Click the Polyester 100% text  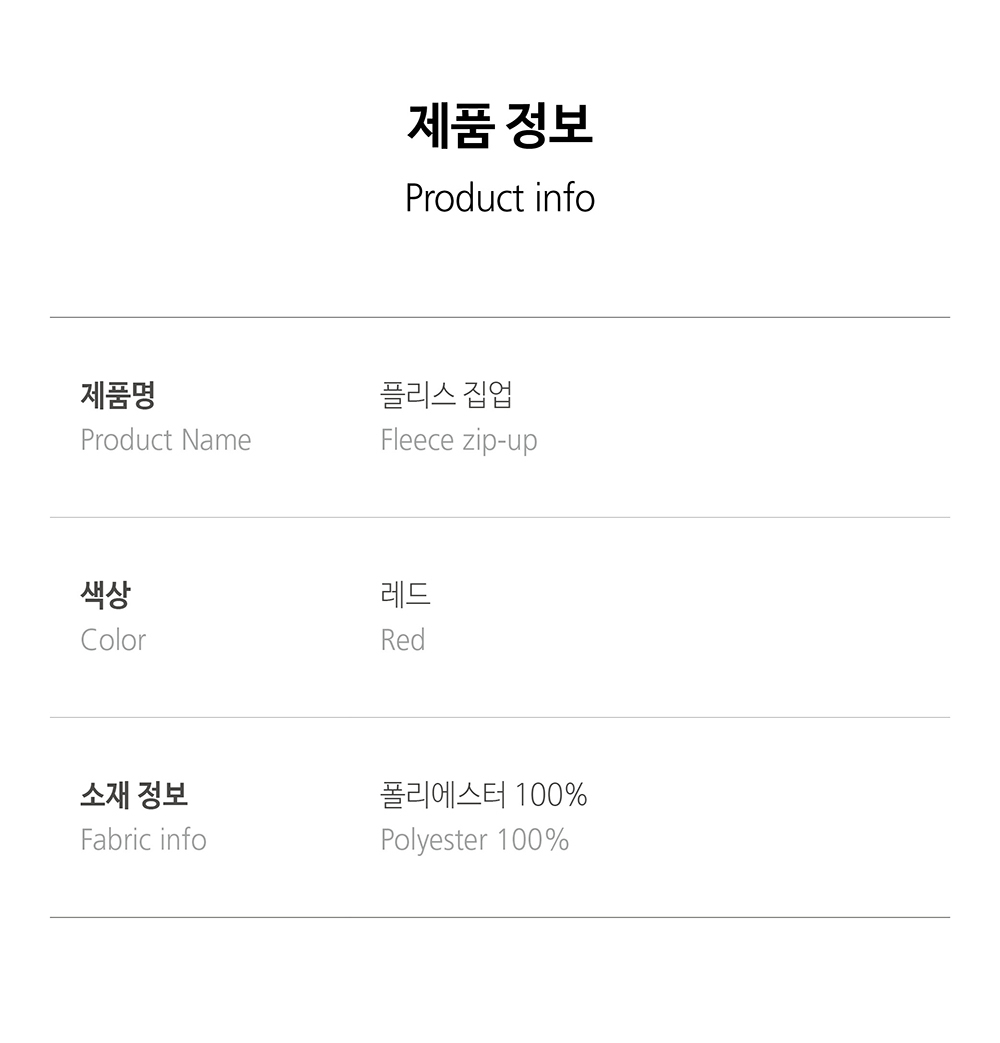[474, 840]
